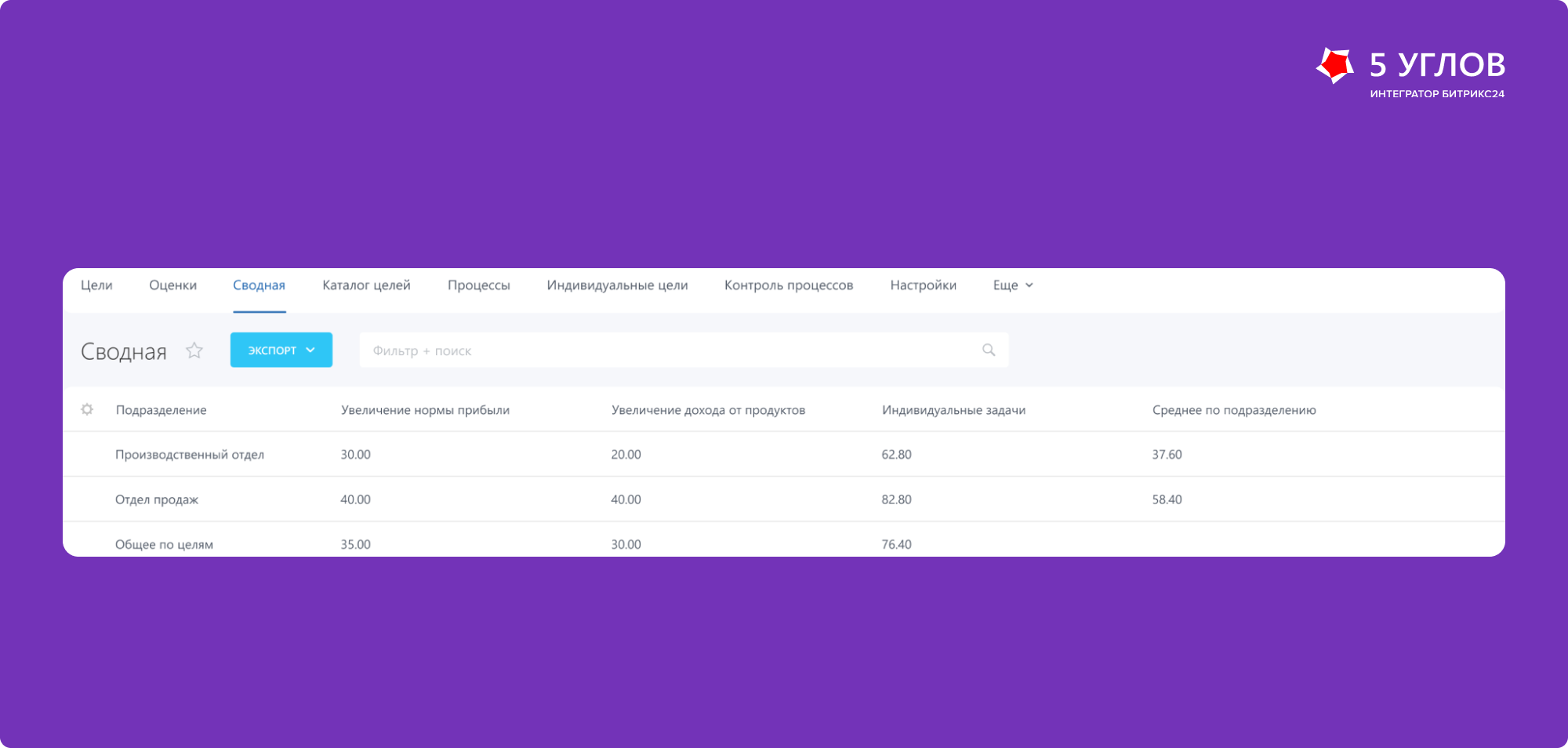Go to the Процессы tab

click(478, 285)
